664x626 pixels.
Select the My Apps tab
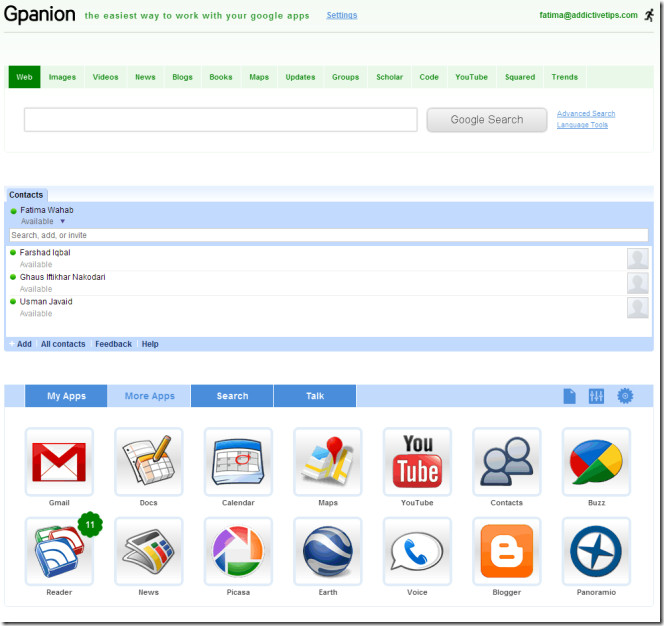pyautogui.click(x=66, y=396)
